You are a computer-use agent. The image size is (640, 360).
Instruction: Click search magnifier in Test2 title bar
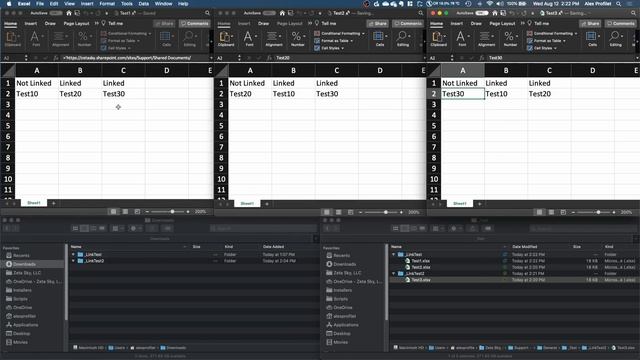coord(420,13)
